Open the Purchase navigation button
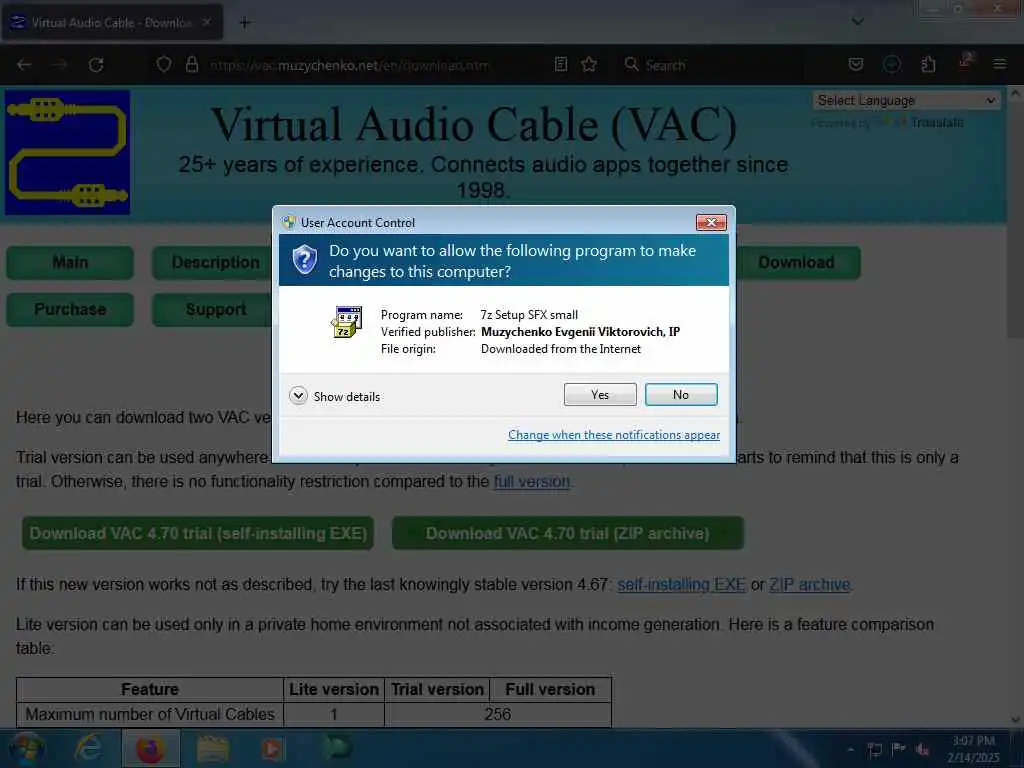This screenshot has height=768, width=1024. click(70, 310)
